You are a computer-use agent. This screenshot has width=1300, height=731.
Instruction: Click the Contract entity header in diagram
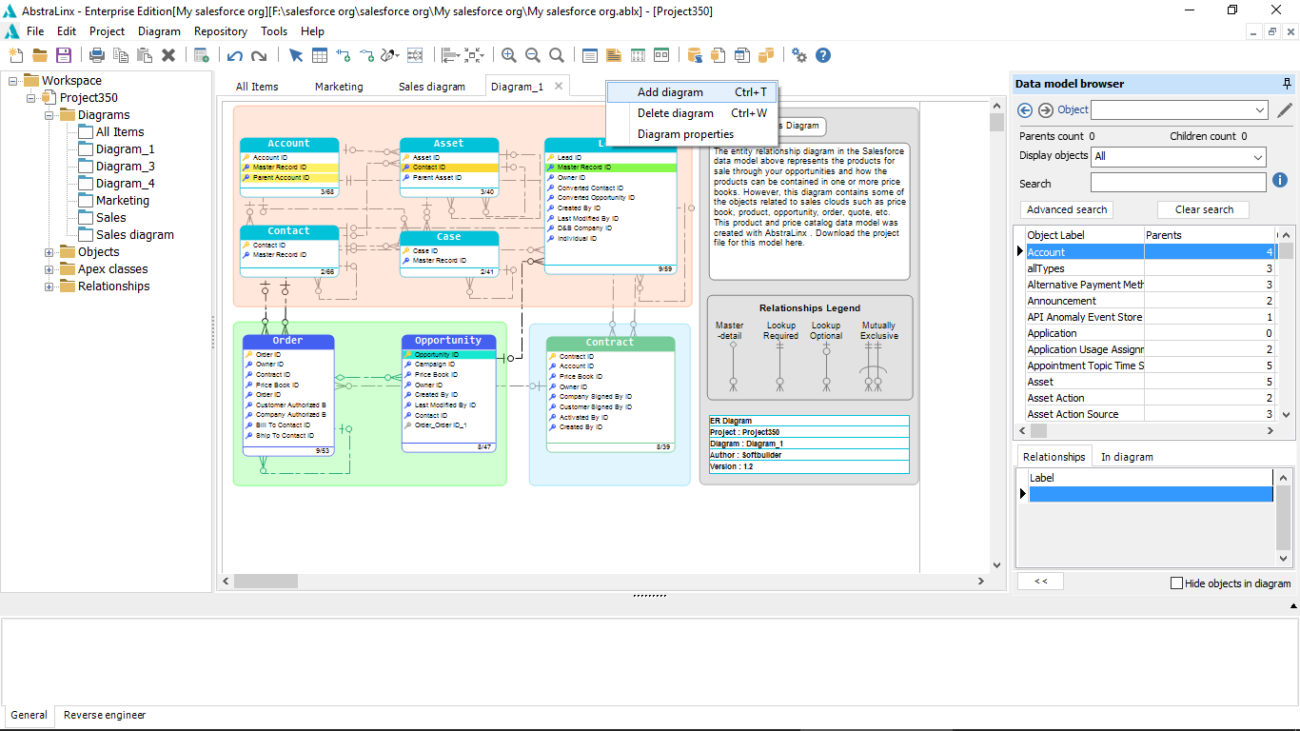click(610, 342)
